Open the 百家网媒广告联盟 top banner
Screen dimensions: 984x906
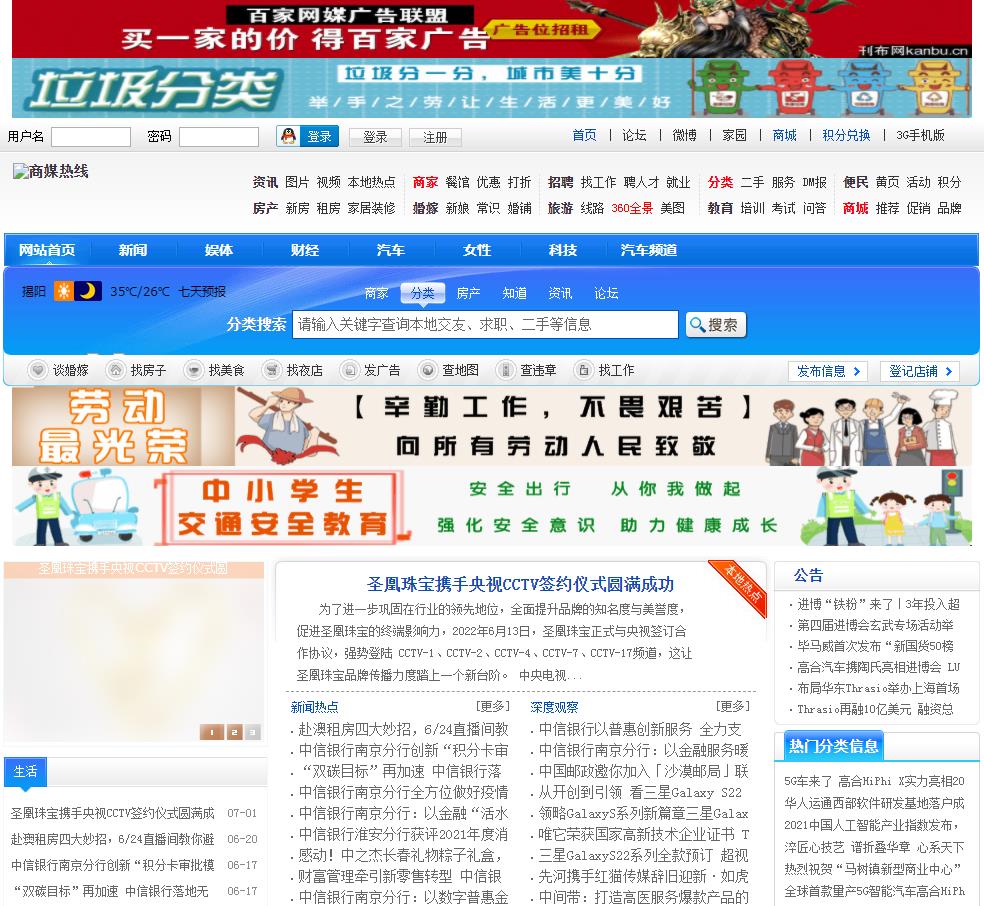tap(492, 29)
